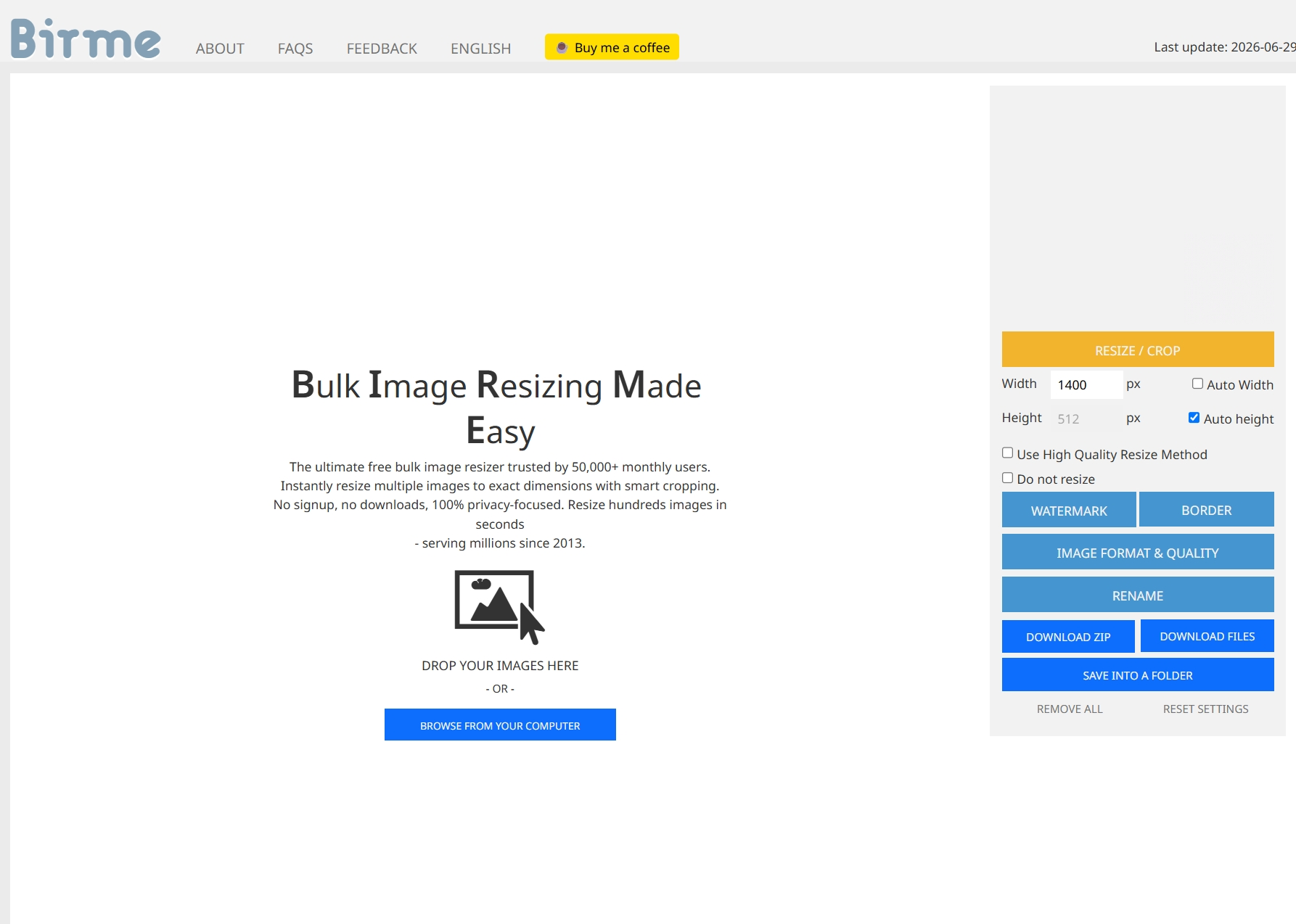Uncheck the Auto height checkbox
This screenshot has height=924, width=1296.
point(1194,418)
